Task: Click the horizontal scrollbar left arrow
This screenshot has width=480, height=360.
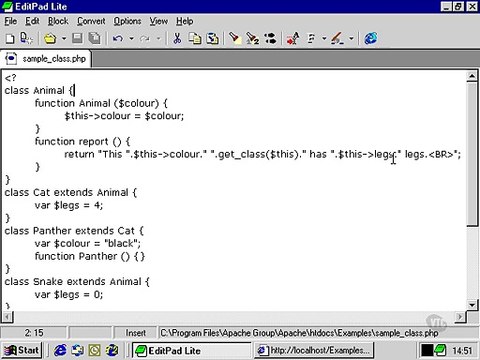Action: coord(8,316)
